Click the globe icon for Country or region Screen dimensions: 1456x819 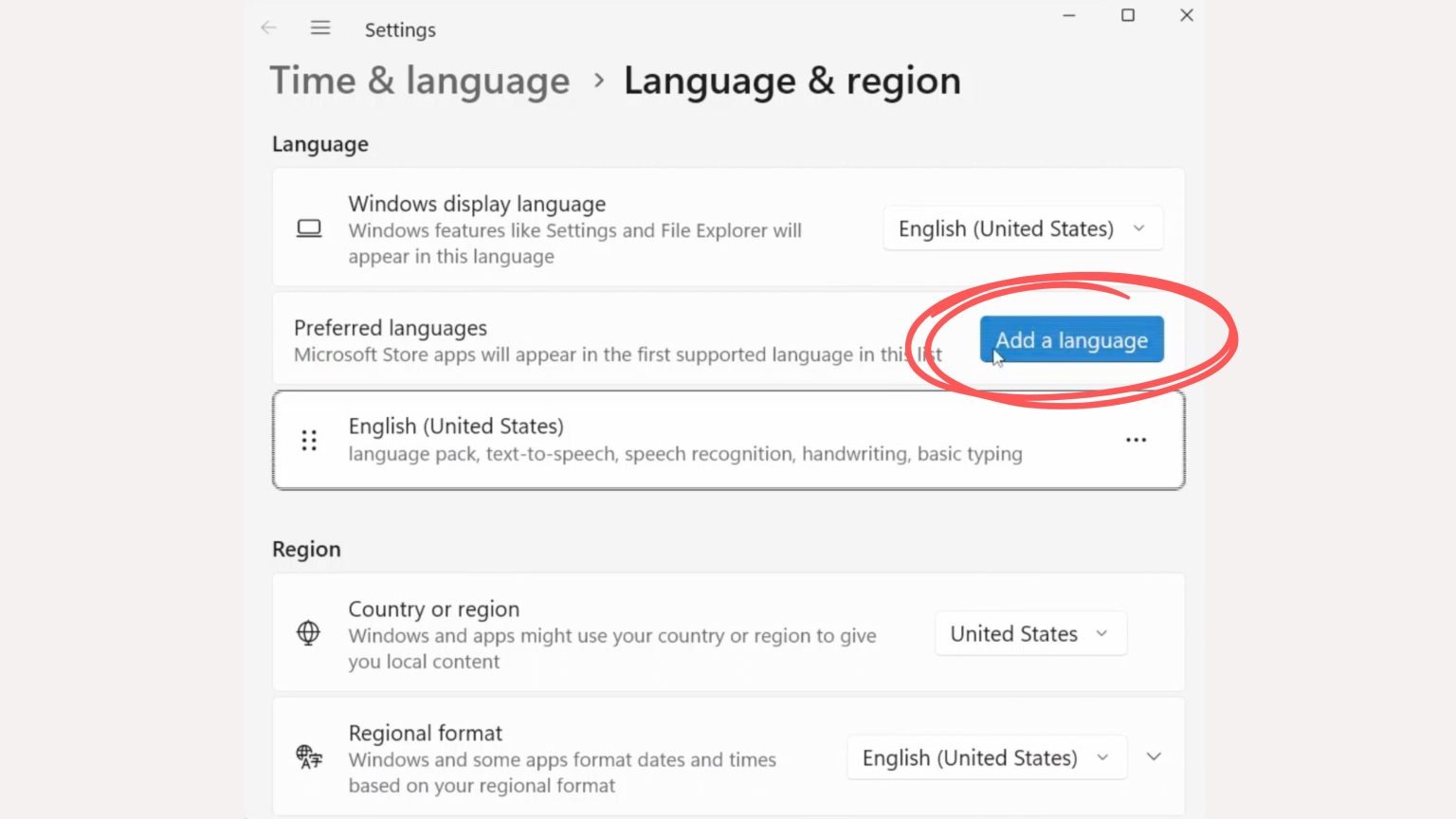point(308,633)
